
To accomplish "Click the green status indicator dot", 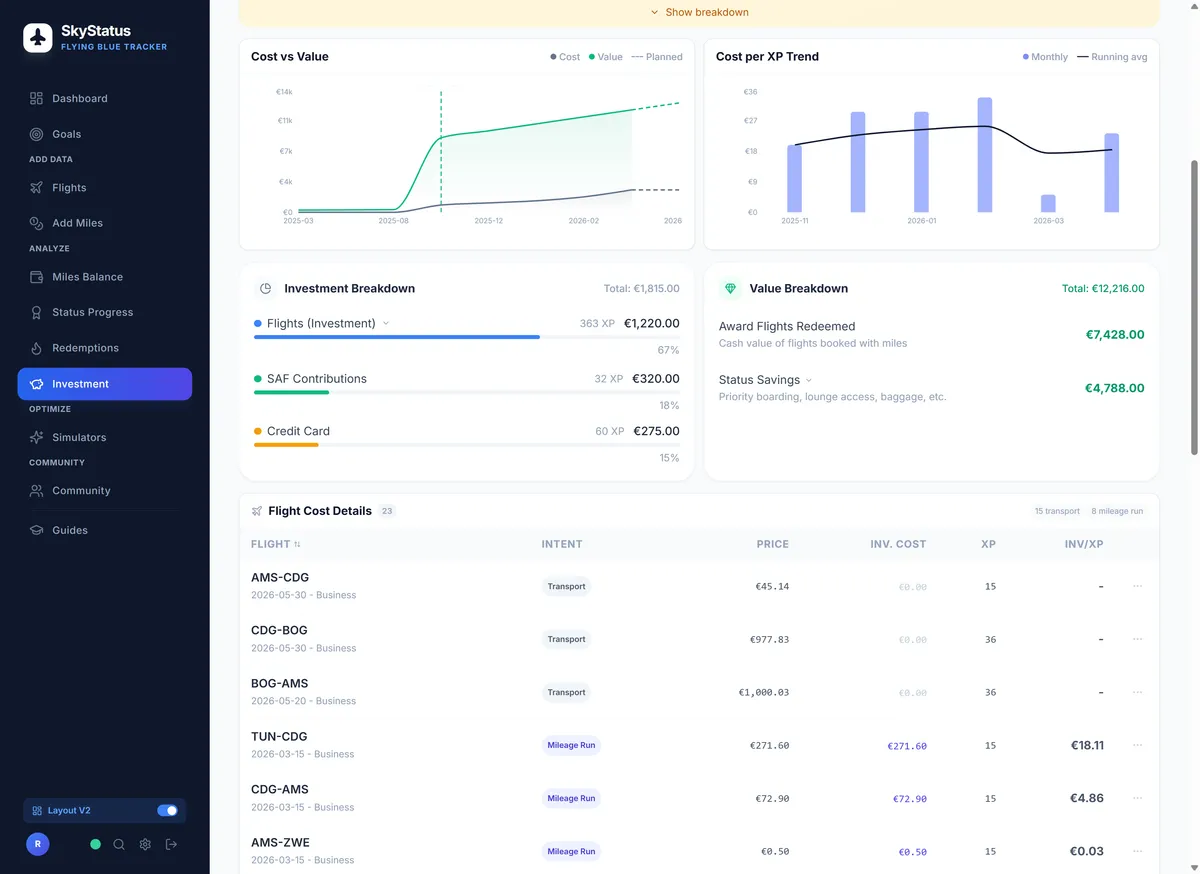I will [95, 844].
